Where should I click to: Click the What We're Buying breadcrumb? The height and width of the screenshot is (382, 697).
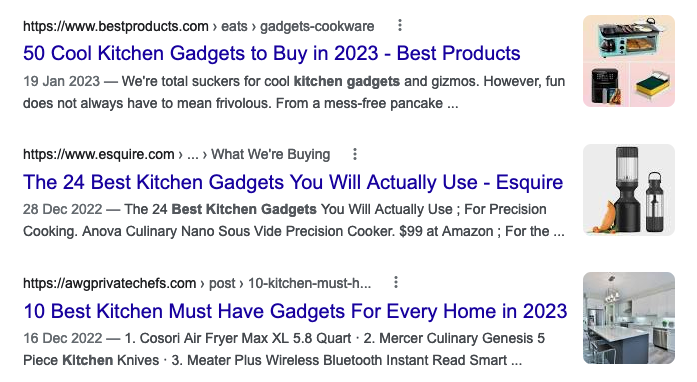click(270, 154)
